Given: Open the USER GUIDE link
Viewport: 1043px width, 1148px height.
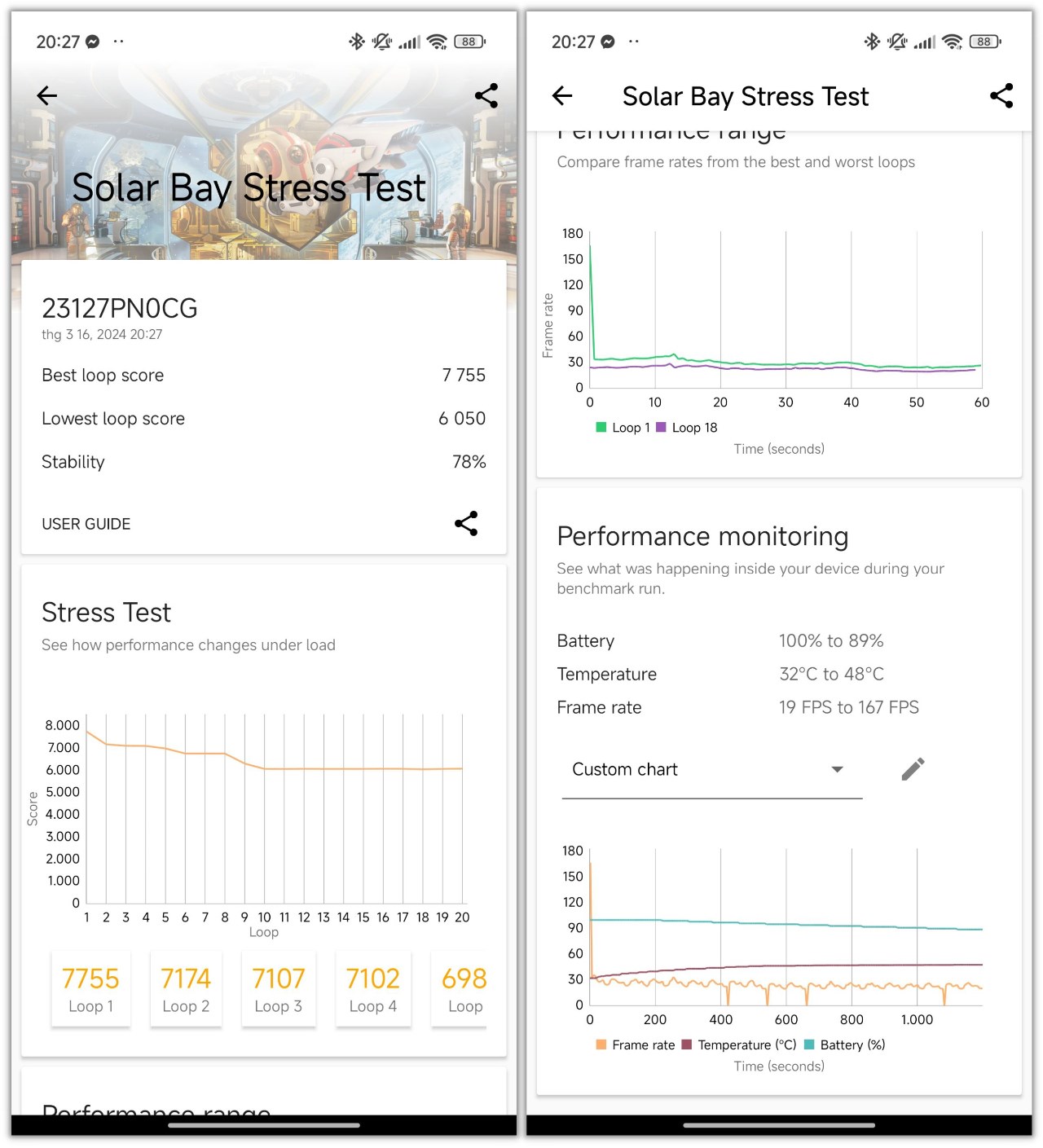Looking at the screenshot, I should pos(86,524).
